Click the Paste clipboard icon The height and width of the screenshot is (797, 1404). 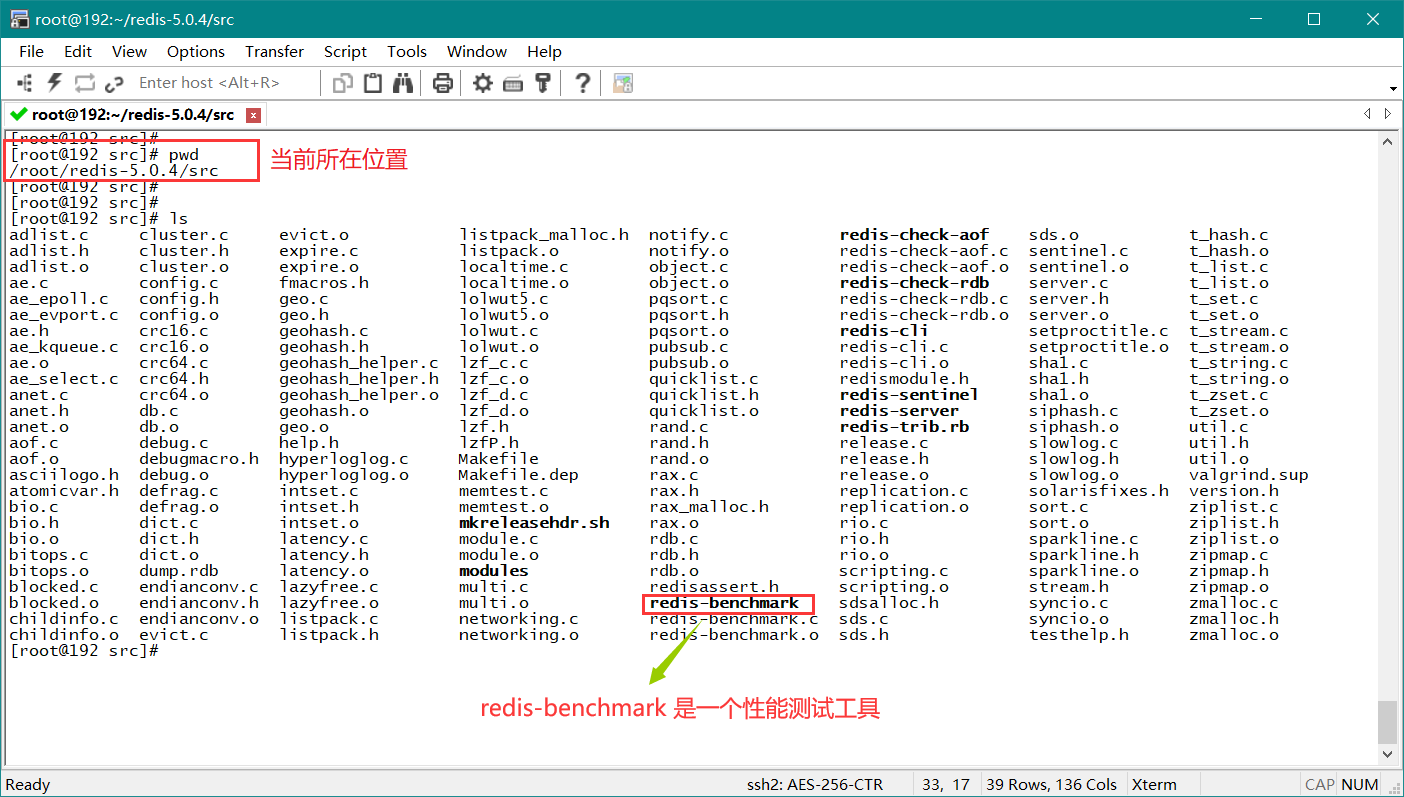pyautogui.click(x=373, y=83)
